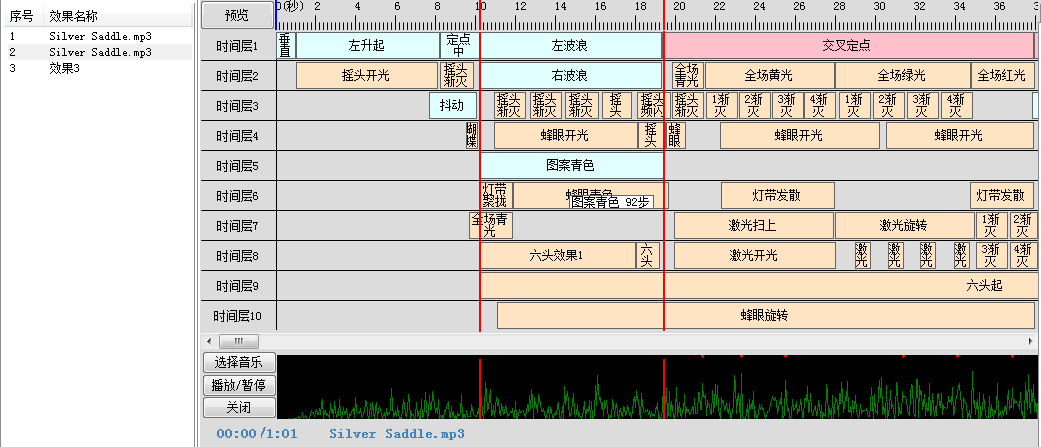Select the 激光旋转 block
Viewport: 1041px width, 447px height.
point(904,226)
